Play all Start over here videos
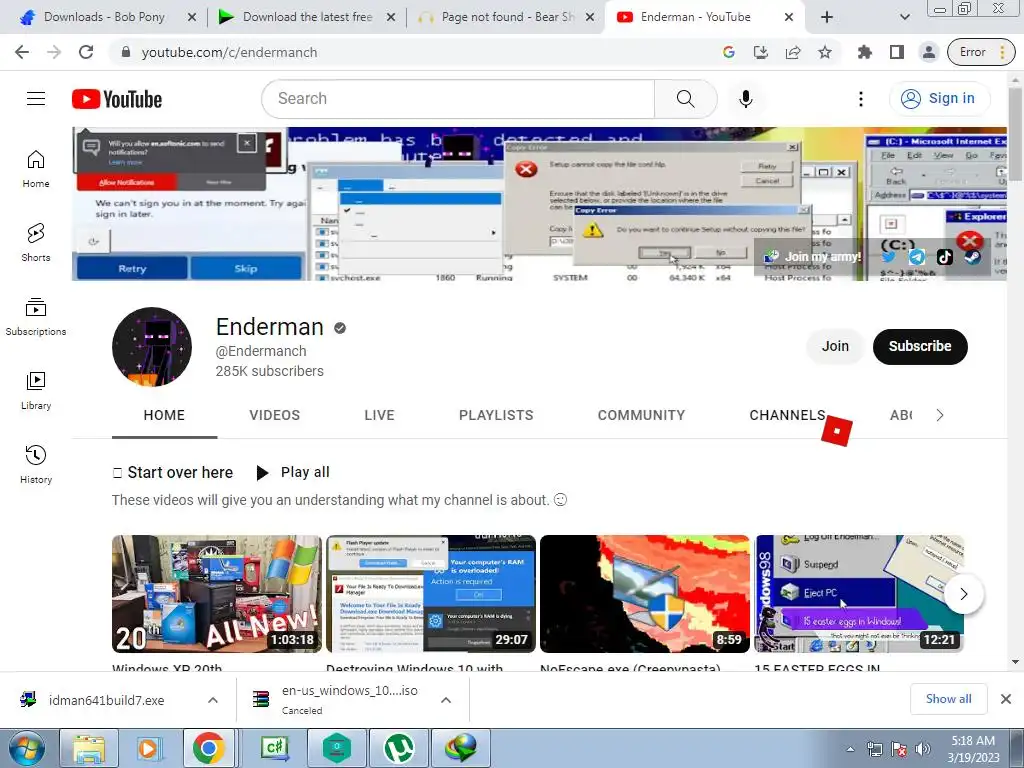Image resolution: width=1024 pixels, height=768 pixels. [293, 472]
